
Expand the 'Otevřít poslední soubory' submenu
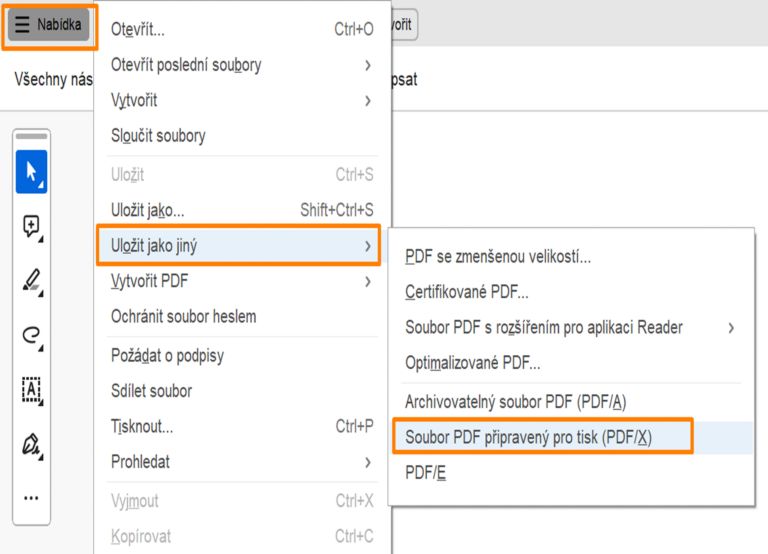coord(240,65)
